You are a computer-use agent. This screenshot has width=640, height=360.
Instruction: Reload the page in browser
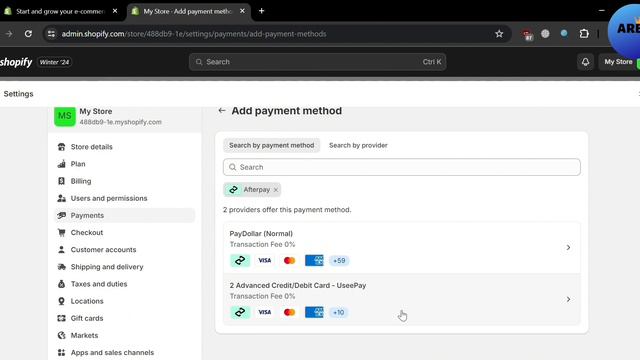point(28,34)
